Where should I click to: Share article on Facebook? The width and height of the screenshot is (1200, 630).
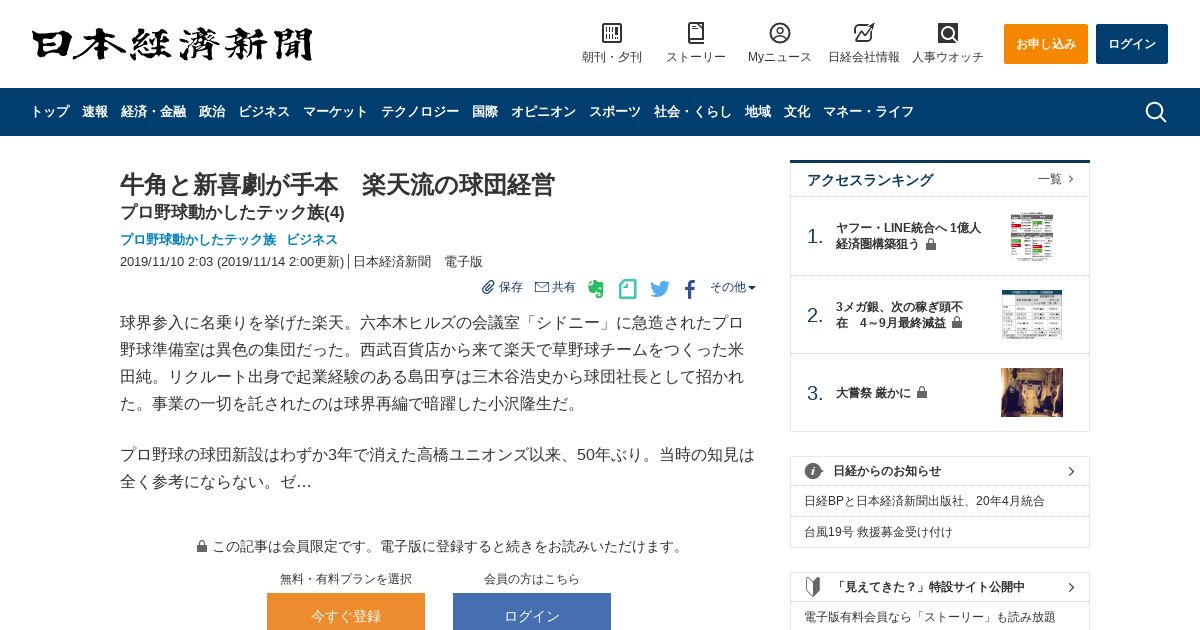[x=690, y=289]
